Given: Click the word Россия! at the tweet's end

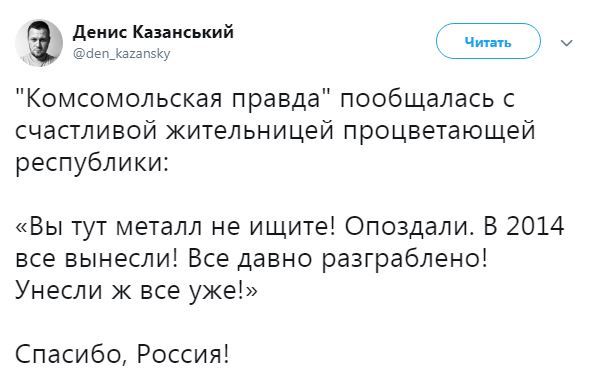Looking at the screenshot, I should click(183, 354).
